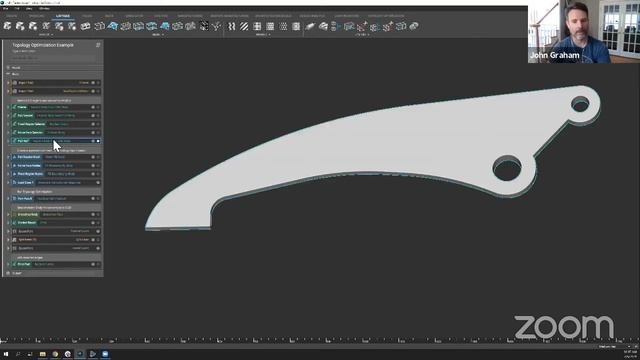Select the black-and-white speckled cube toolbar icon

click(204, 27)
